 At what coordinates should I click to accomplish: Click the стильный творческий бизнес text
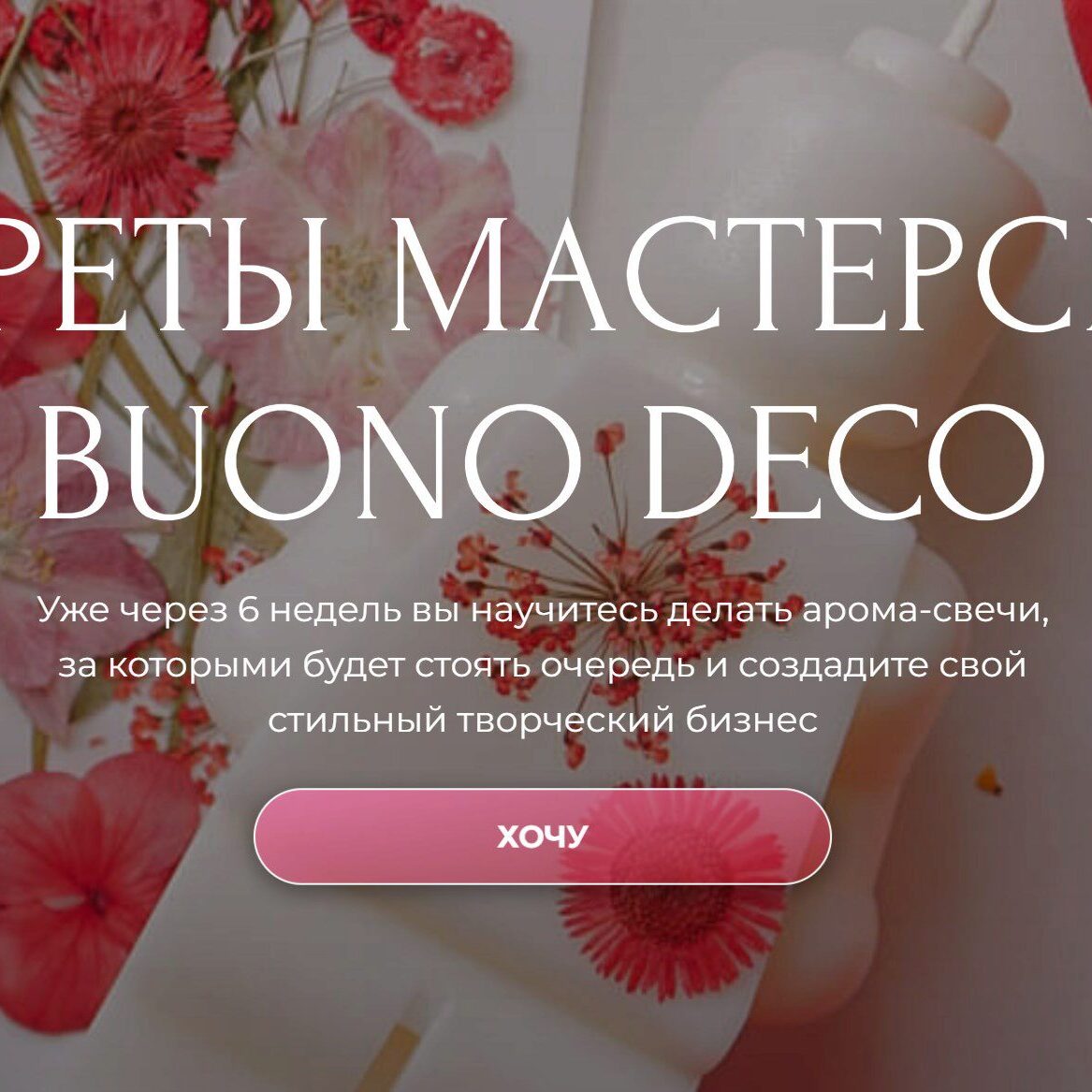click(543, 721)
